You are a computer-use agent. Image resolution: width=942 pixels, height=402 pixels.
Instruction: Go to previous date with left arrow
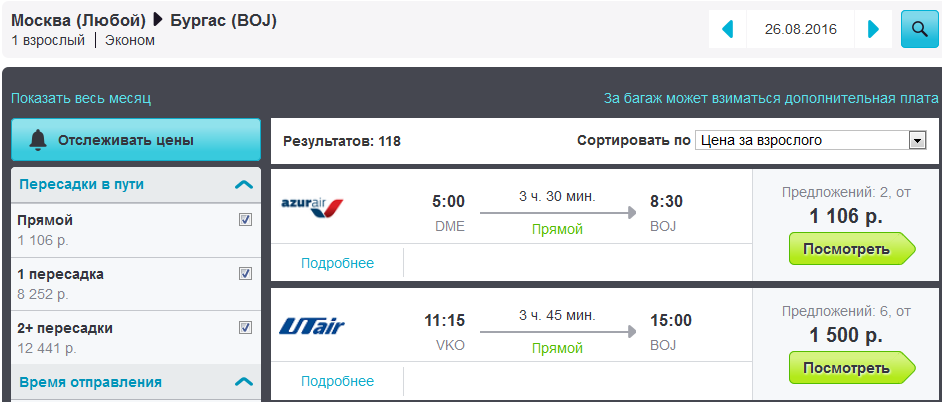pyautogui.click(x=728, y=29)
